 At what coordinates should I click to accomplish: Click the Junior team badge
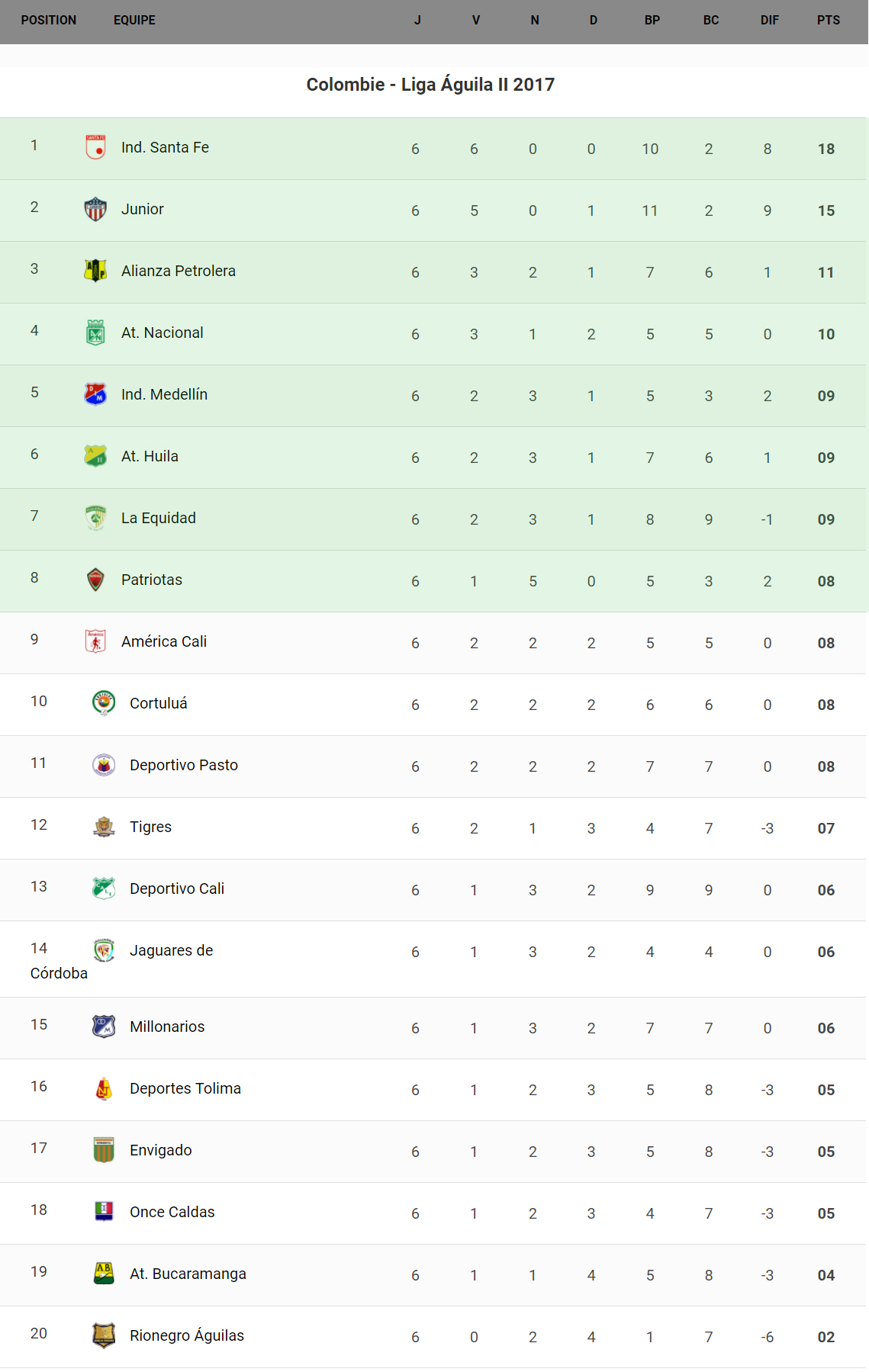[95, 209]
